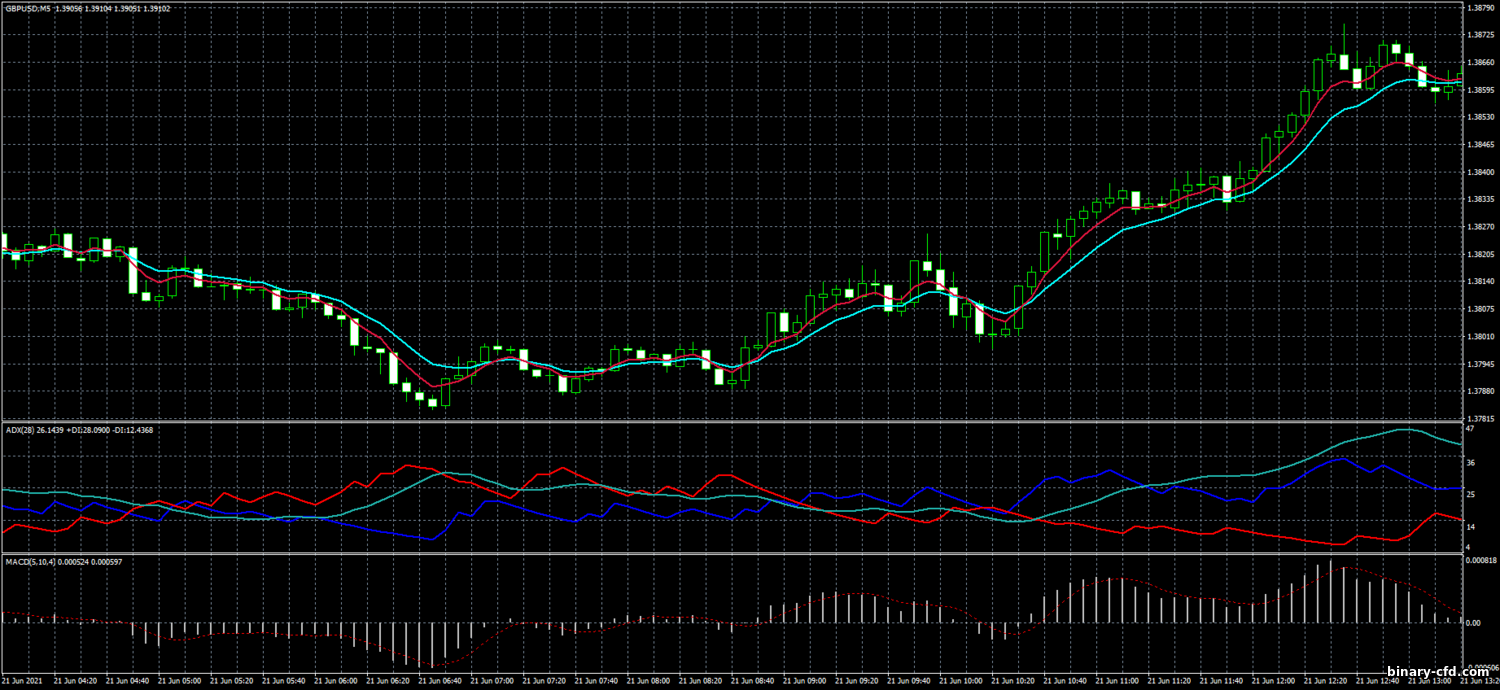Click the 1.38205 price axis label

point(1479,254)
